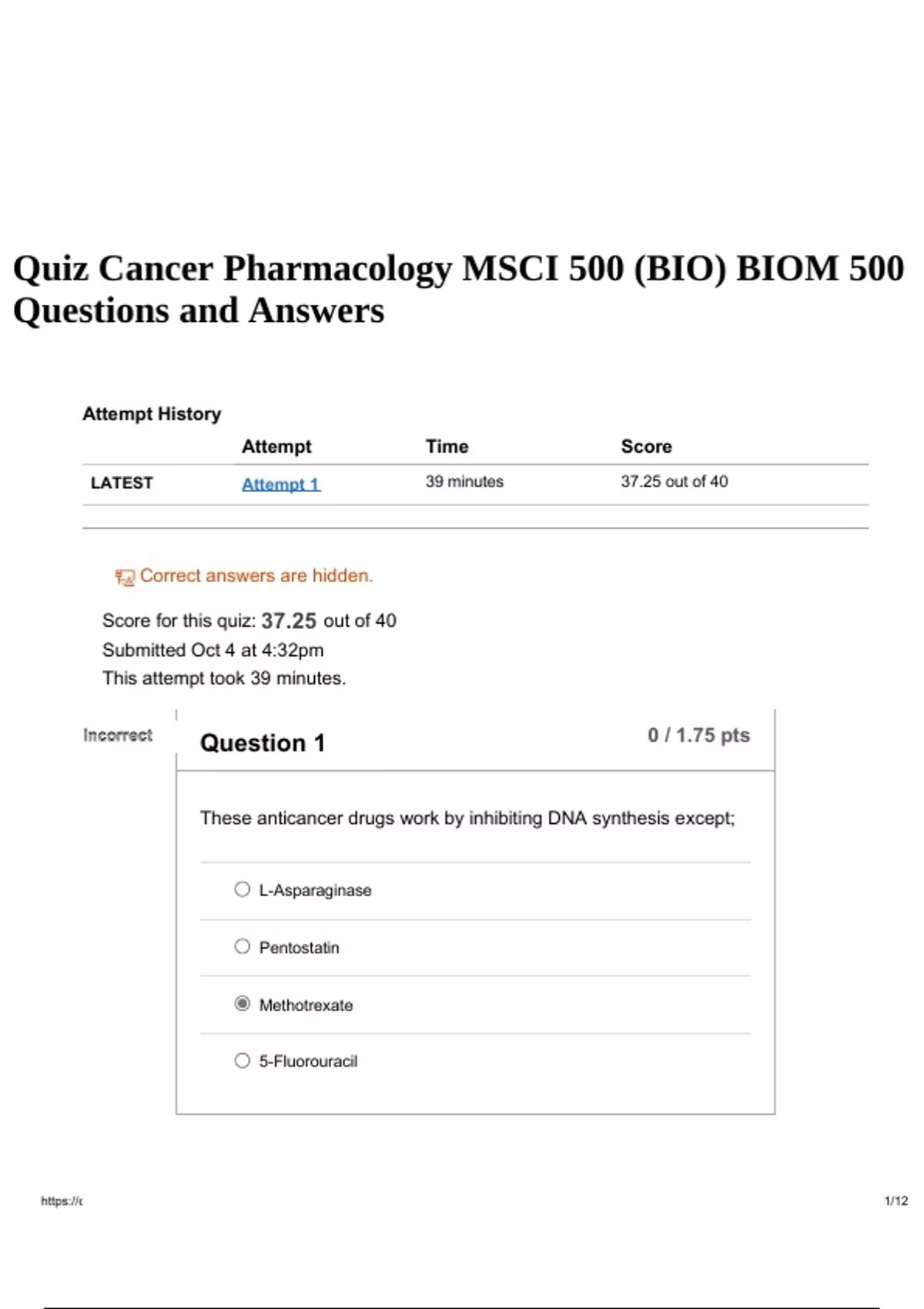Click the Attempt History heading
The width and height of the screenshot is (924, 1309).
click(152, 414)
